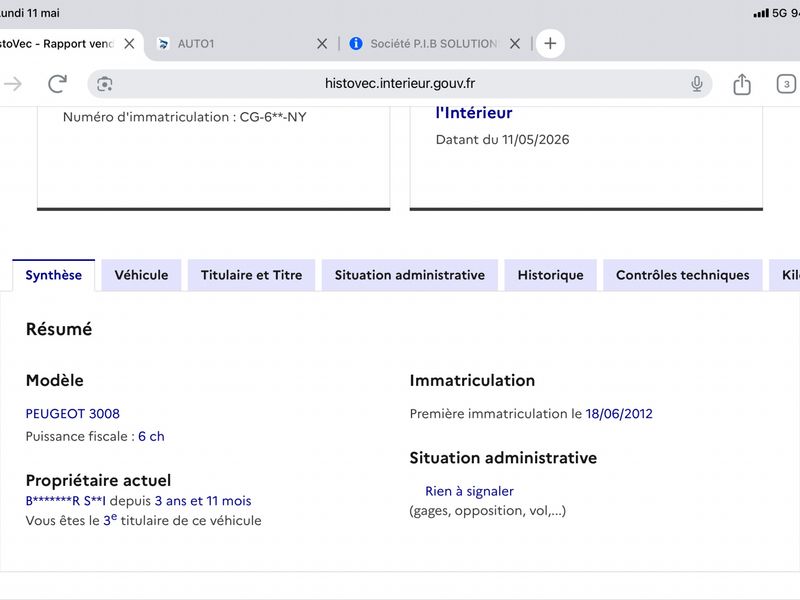Screen dimensions: 800x600
Task: Open the Véhicule tab
Action: pyautogui.click(x=141, y=275)
